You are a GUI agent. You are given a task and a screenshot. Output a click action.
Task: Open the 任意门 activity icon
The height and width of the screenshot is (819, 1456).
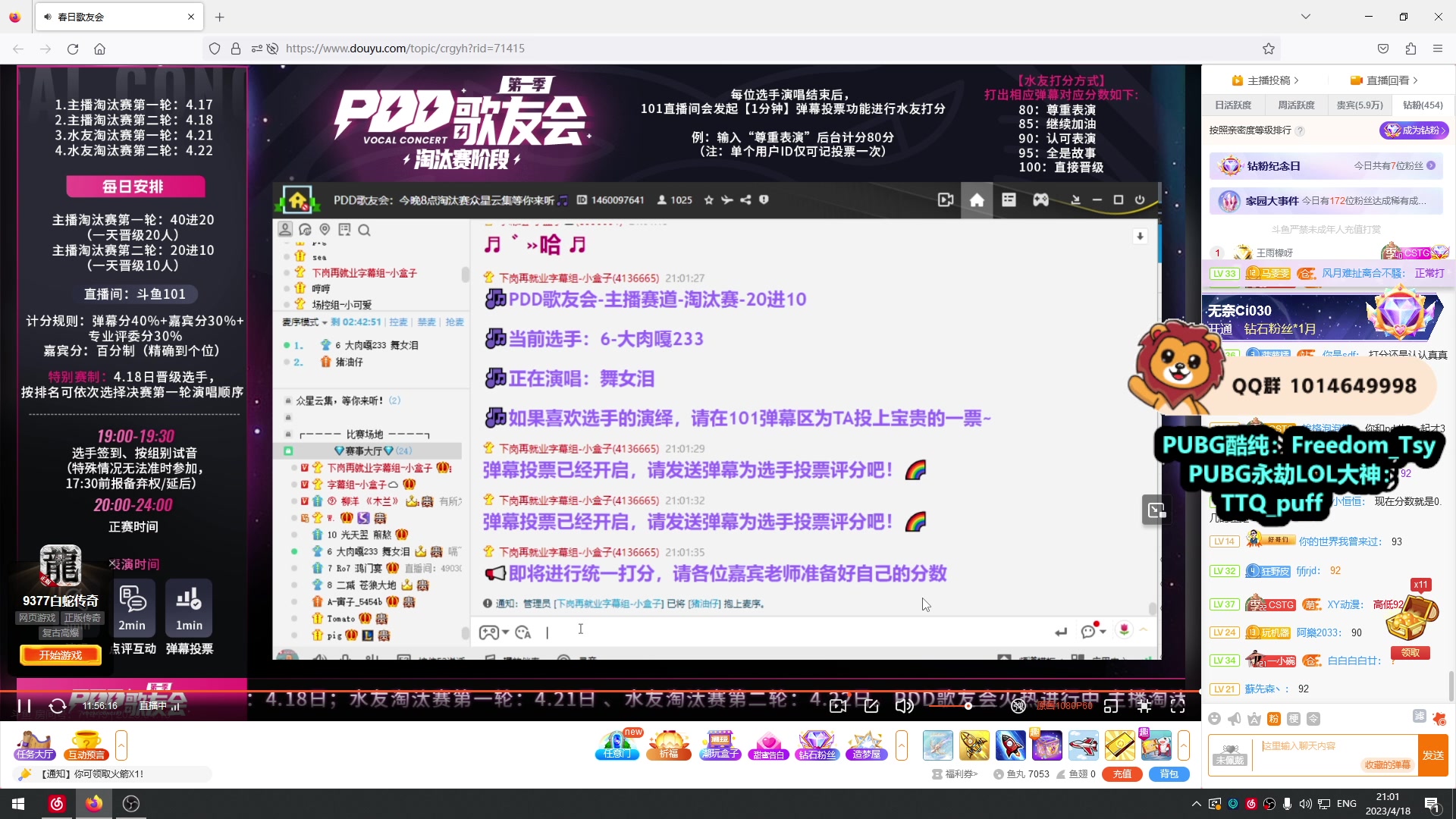pos(618,745)
